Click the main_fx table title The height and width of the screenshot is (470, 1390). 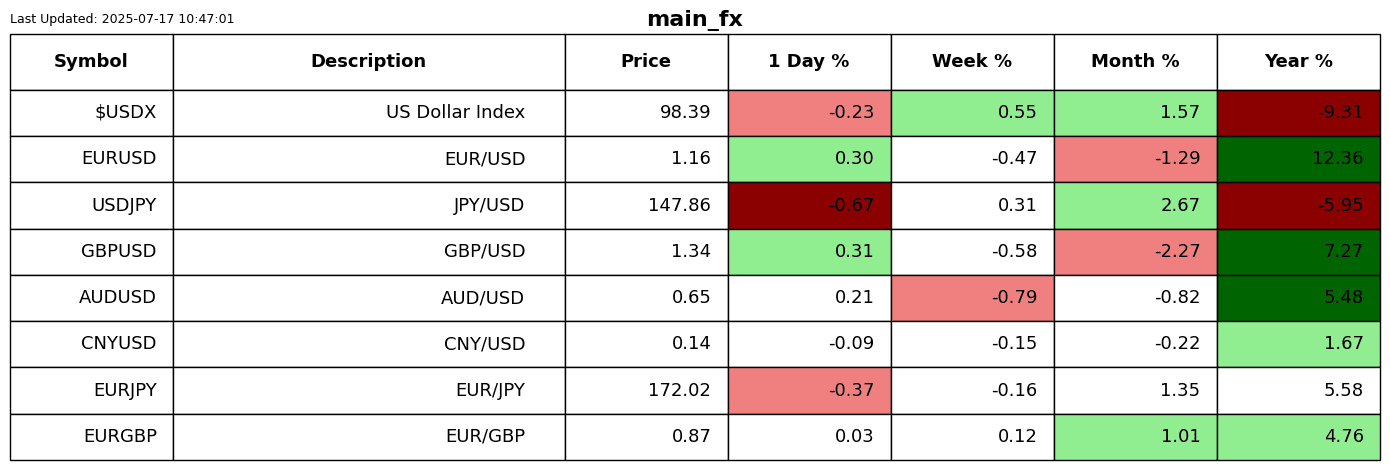pos(694,19)
